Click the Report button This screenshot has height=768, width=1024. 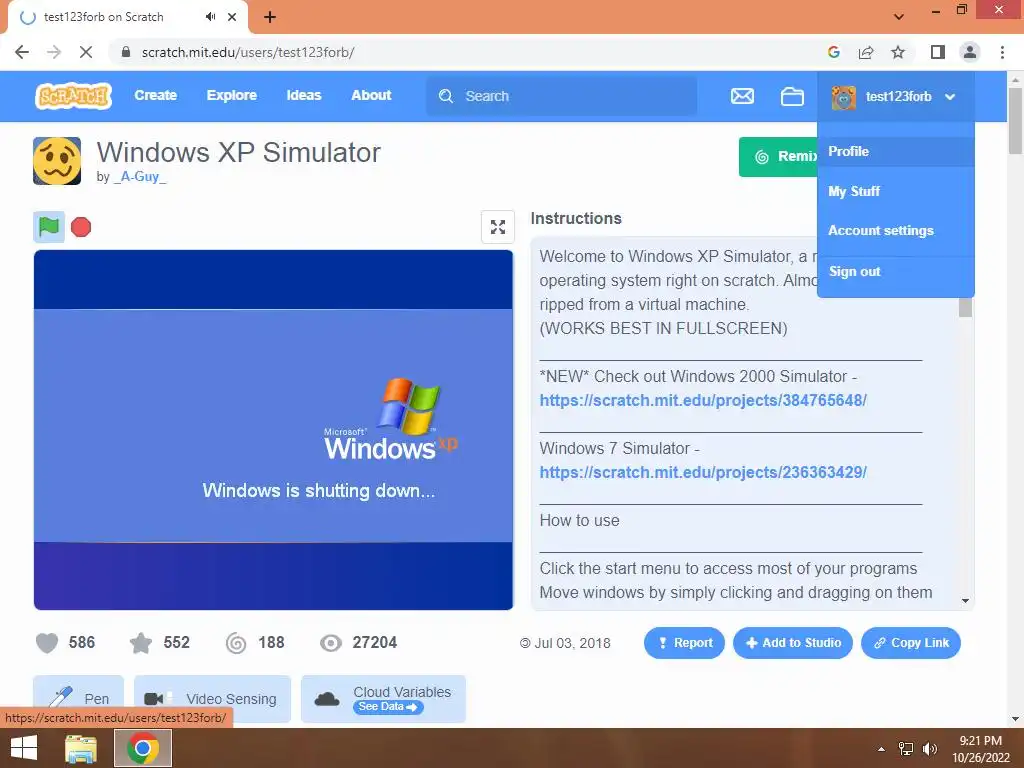[684, 643]
